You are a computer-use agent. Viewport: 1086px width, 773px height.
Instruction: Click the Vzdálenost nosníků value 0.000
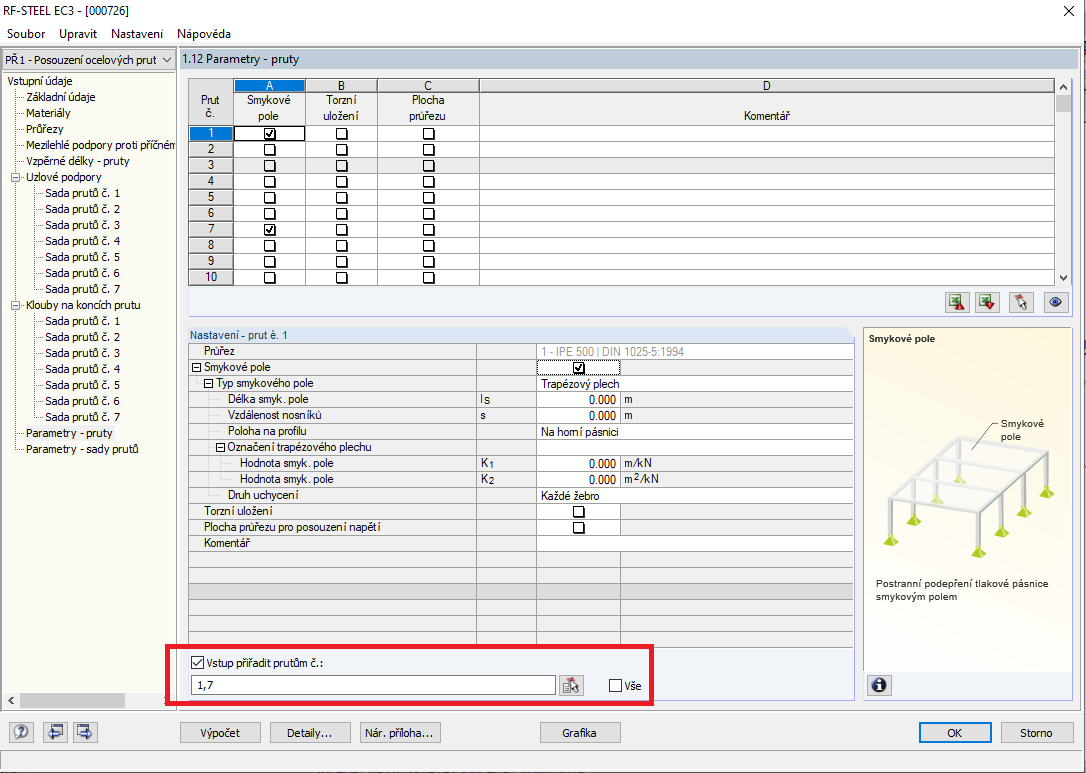tap(578, 416)
